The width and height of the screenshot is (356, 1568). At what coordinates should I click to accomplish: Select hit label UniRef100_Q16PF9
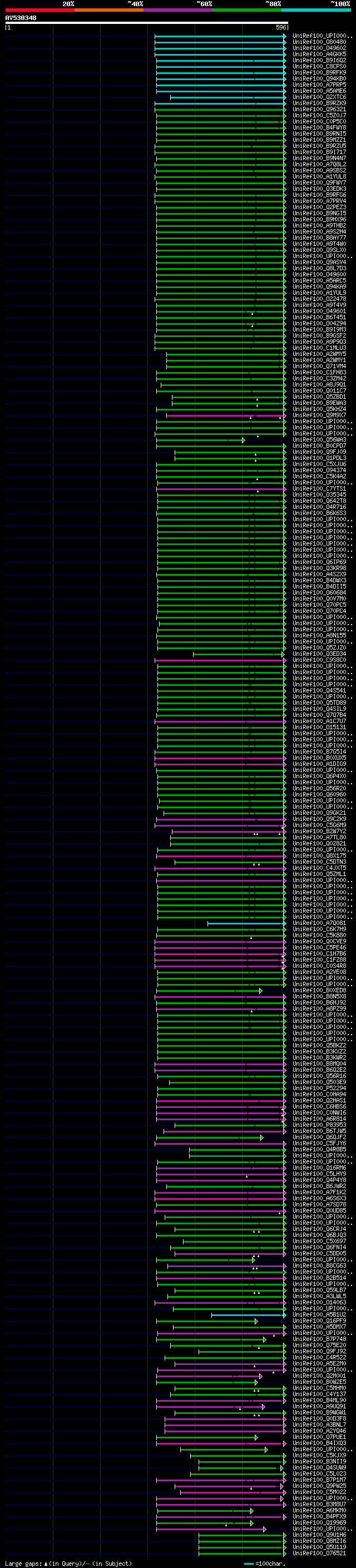point(319,1322)
